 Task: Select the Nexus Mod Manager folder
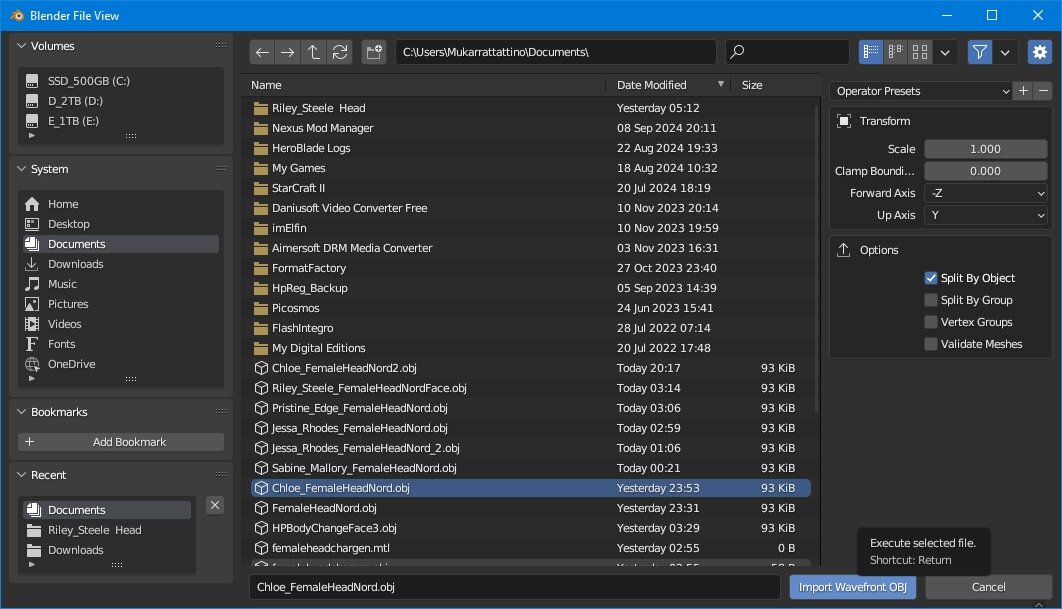[531, 128]
